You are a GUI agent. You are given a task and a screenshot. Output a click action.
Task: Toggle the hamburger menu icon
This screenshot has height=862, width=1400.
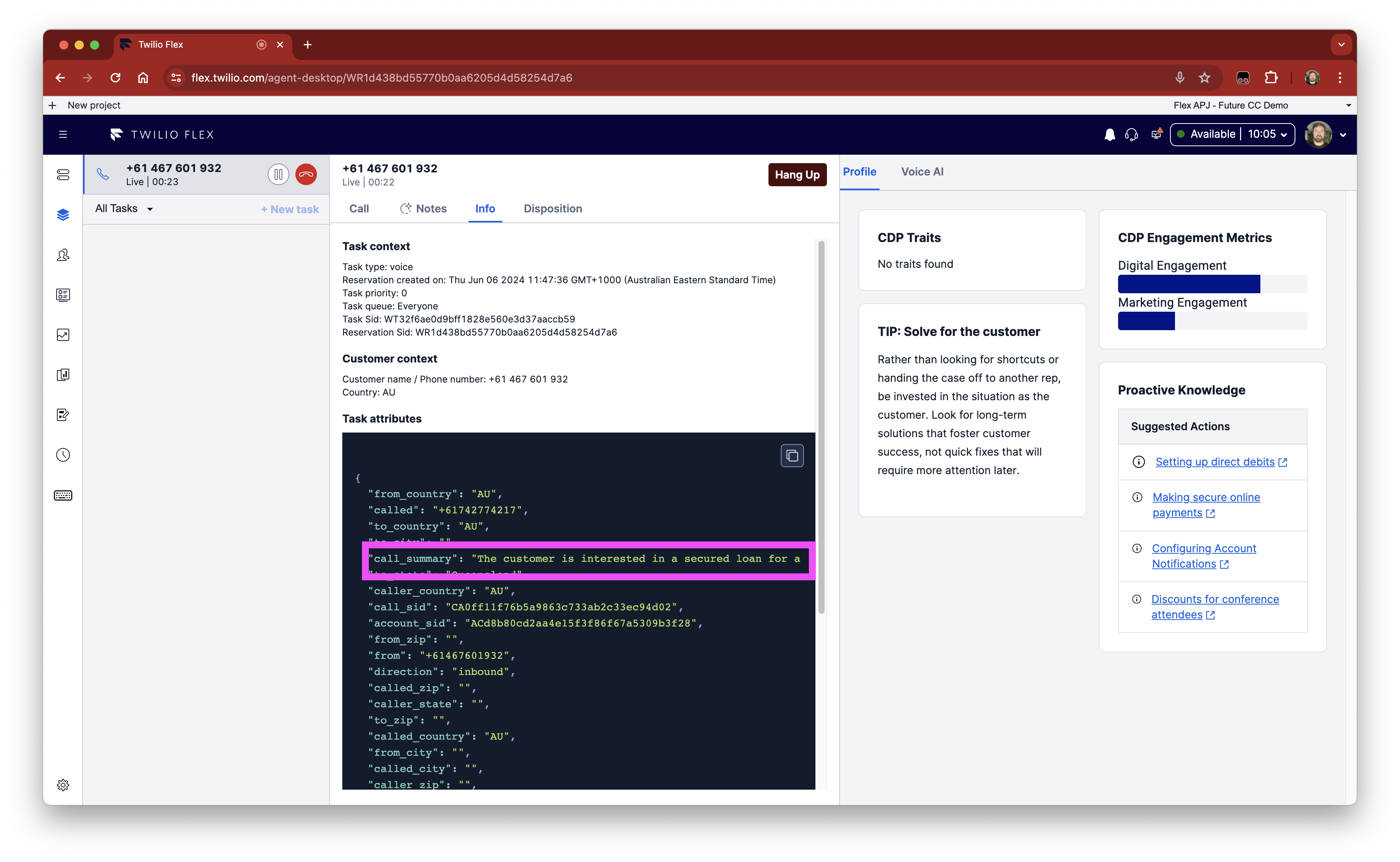pos(63,134)
